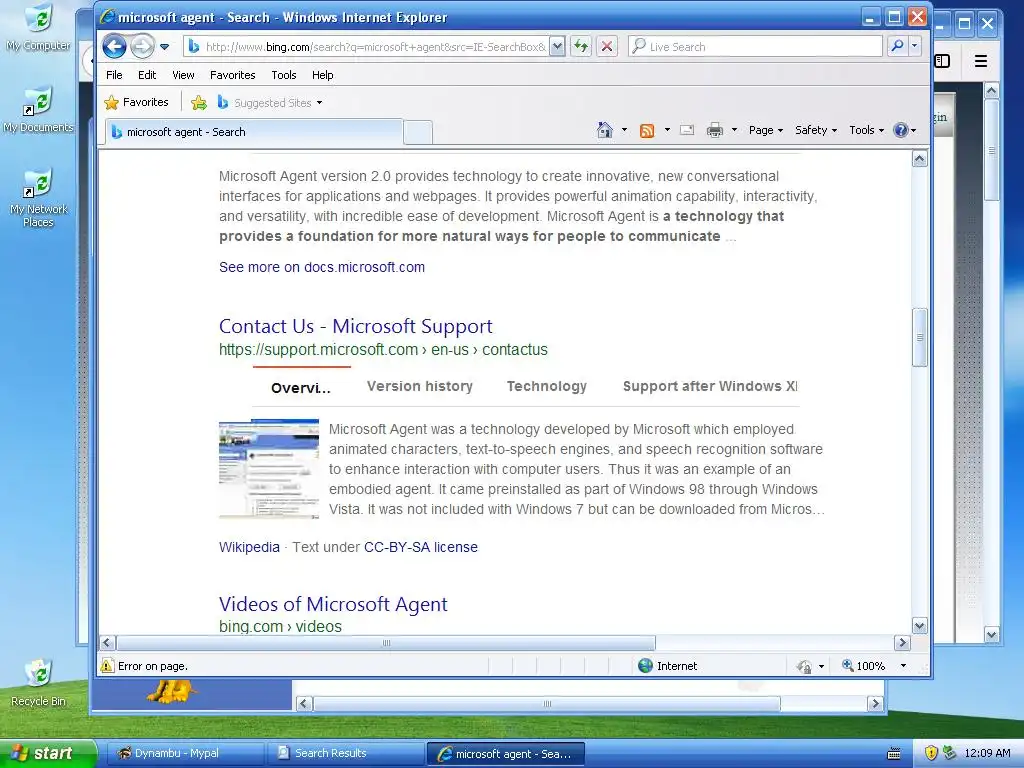This screenshot has height=768, width=1024.
Task: Click the red Stop loading icon
Action: (x=607, y=46)
